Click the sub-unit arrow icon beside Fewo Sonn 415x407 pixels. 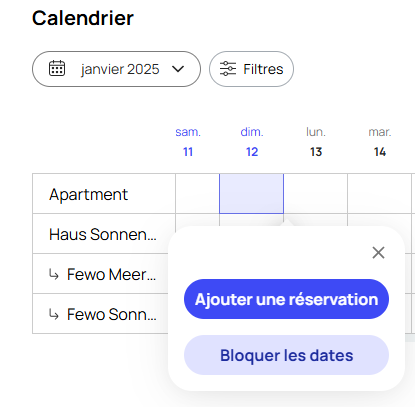tap(54, 314)
